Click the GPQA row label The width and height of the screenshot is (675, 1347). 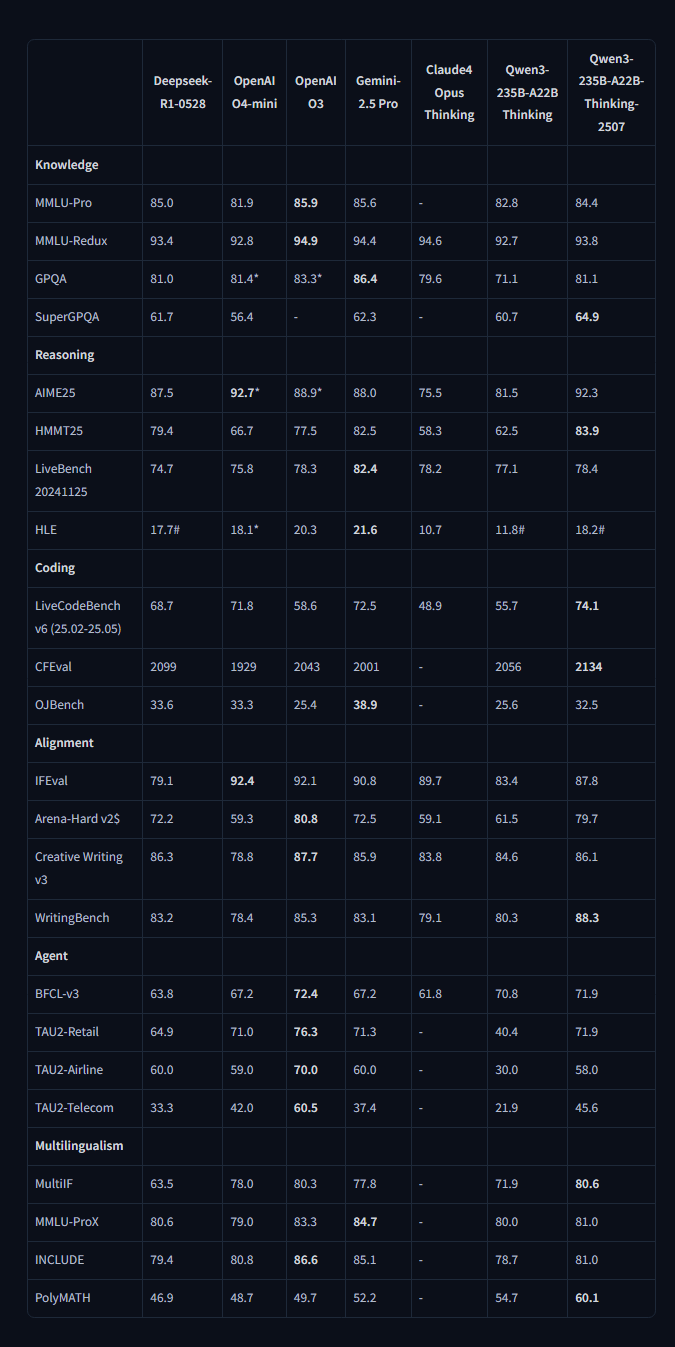click(51, 279)
